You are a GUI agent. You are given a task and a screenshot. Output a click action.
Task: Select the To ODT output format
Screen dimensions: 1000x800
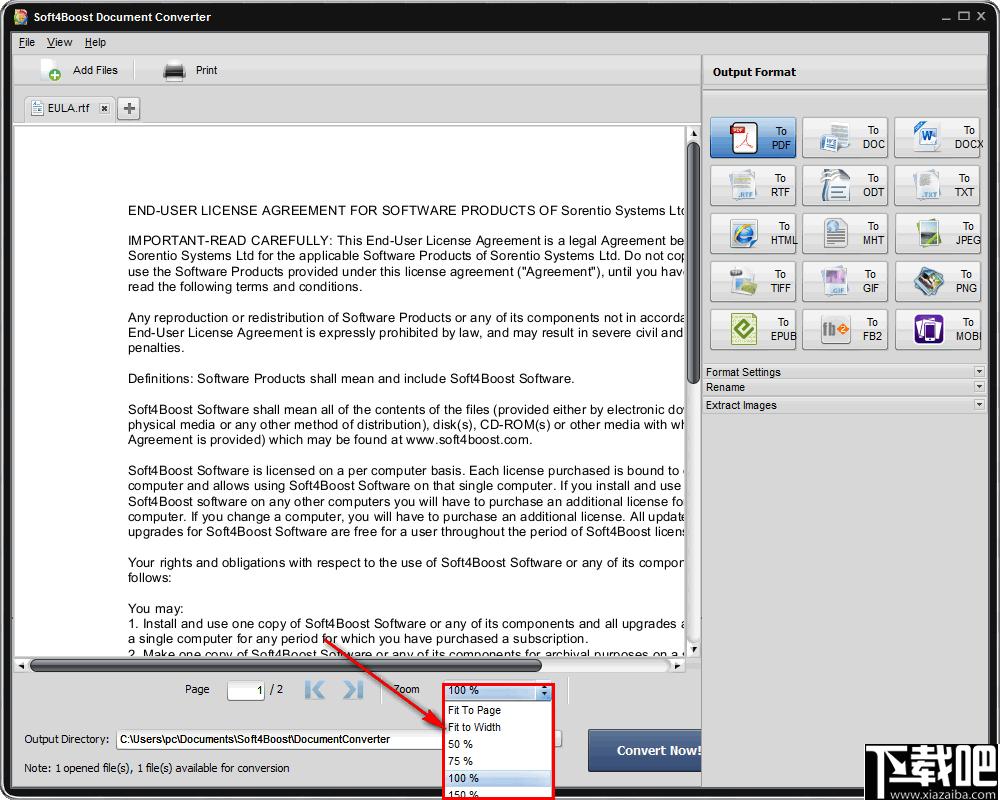pyautogui.click(x=844, y=186)
